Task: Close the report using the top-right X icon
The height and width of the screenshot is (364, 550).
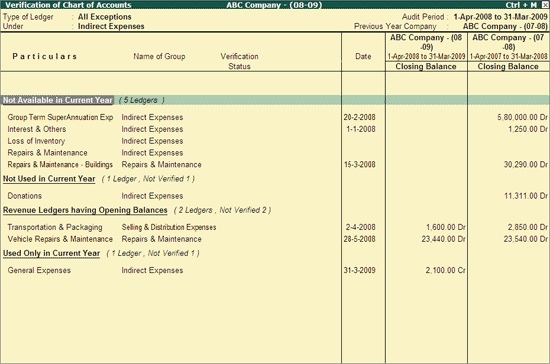Action: 545,5
